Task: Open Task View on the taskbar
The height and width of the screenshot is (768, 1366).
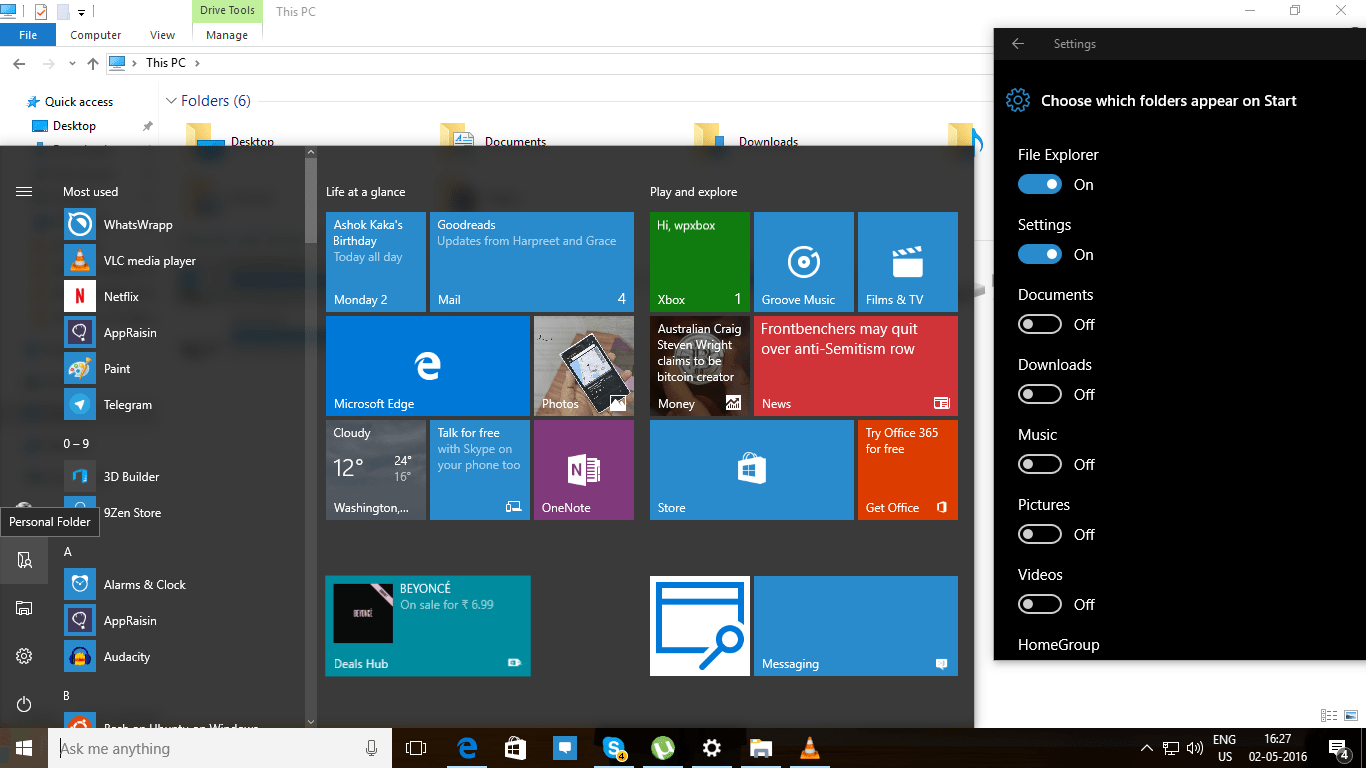Action: (x=416, y=748)
